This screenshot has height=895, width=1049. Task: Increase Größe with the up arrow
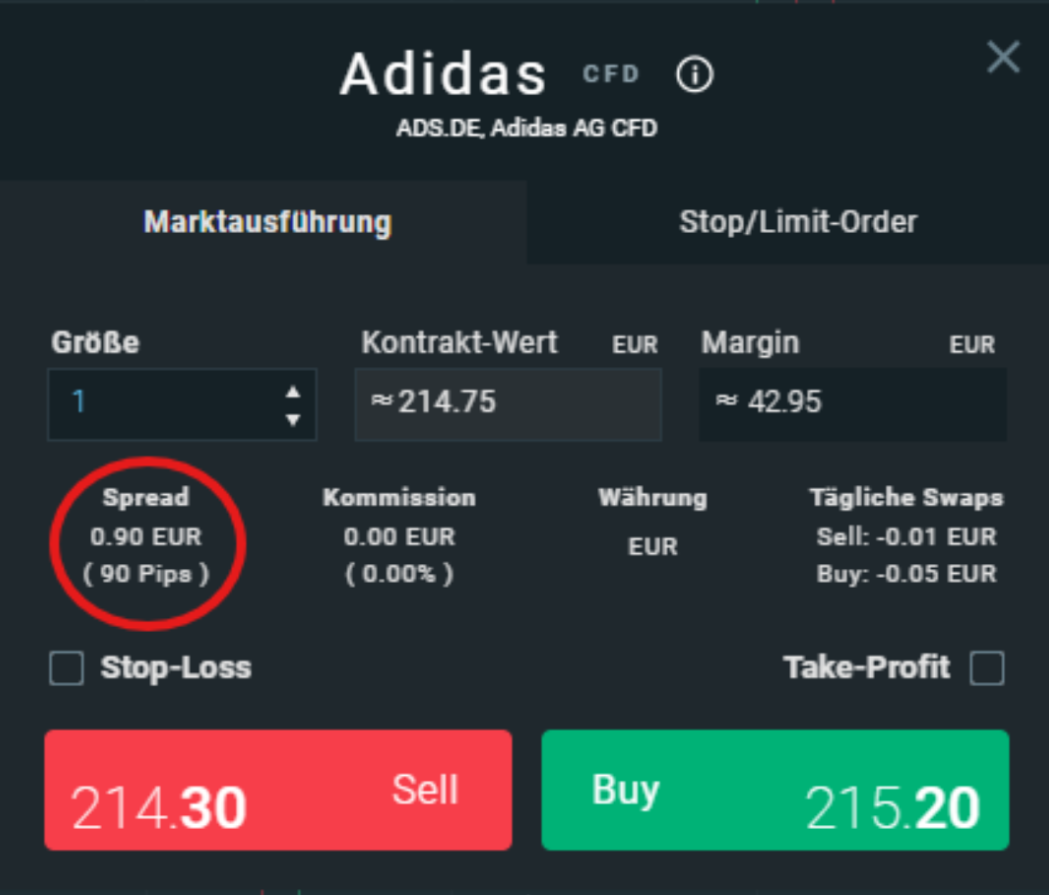point(292,392)
